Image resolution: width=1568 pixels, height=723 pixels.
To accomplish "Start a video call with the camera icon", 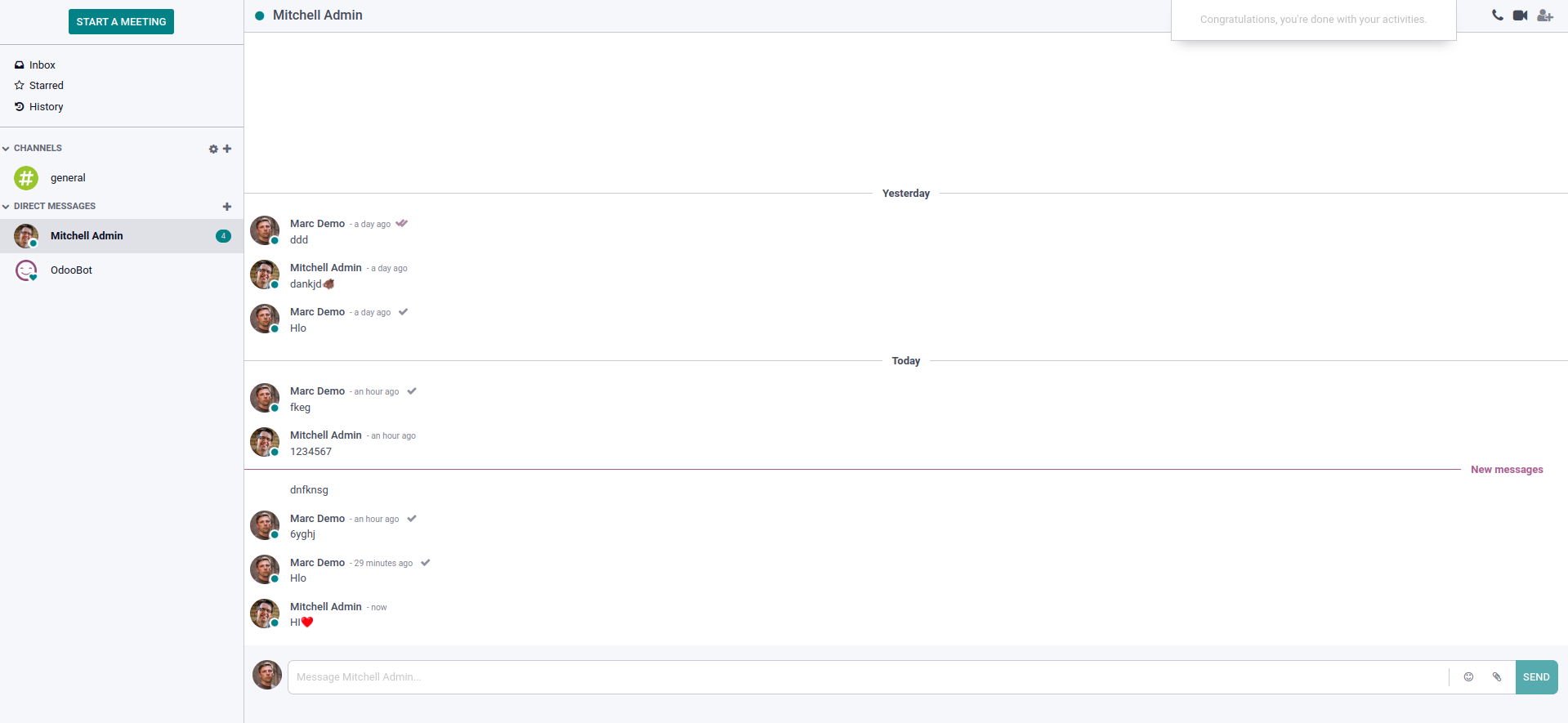I will [1520, 16].
